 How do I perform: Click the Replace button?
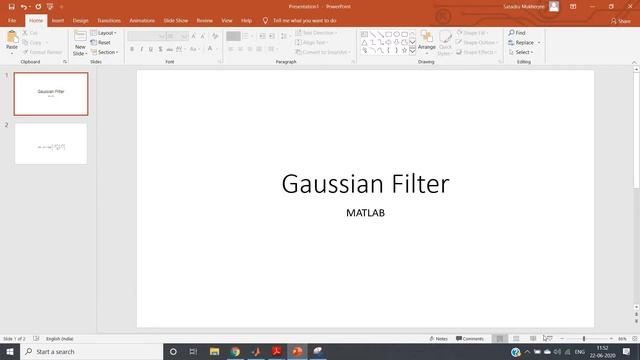[x=524, y=42]
